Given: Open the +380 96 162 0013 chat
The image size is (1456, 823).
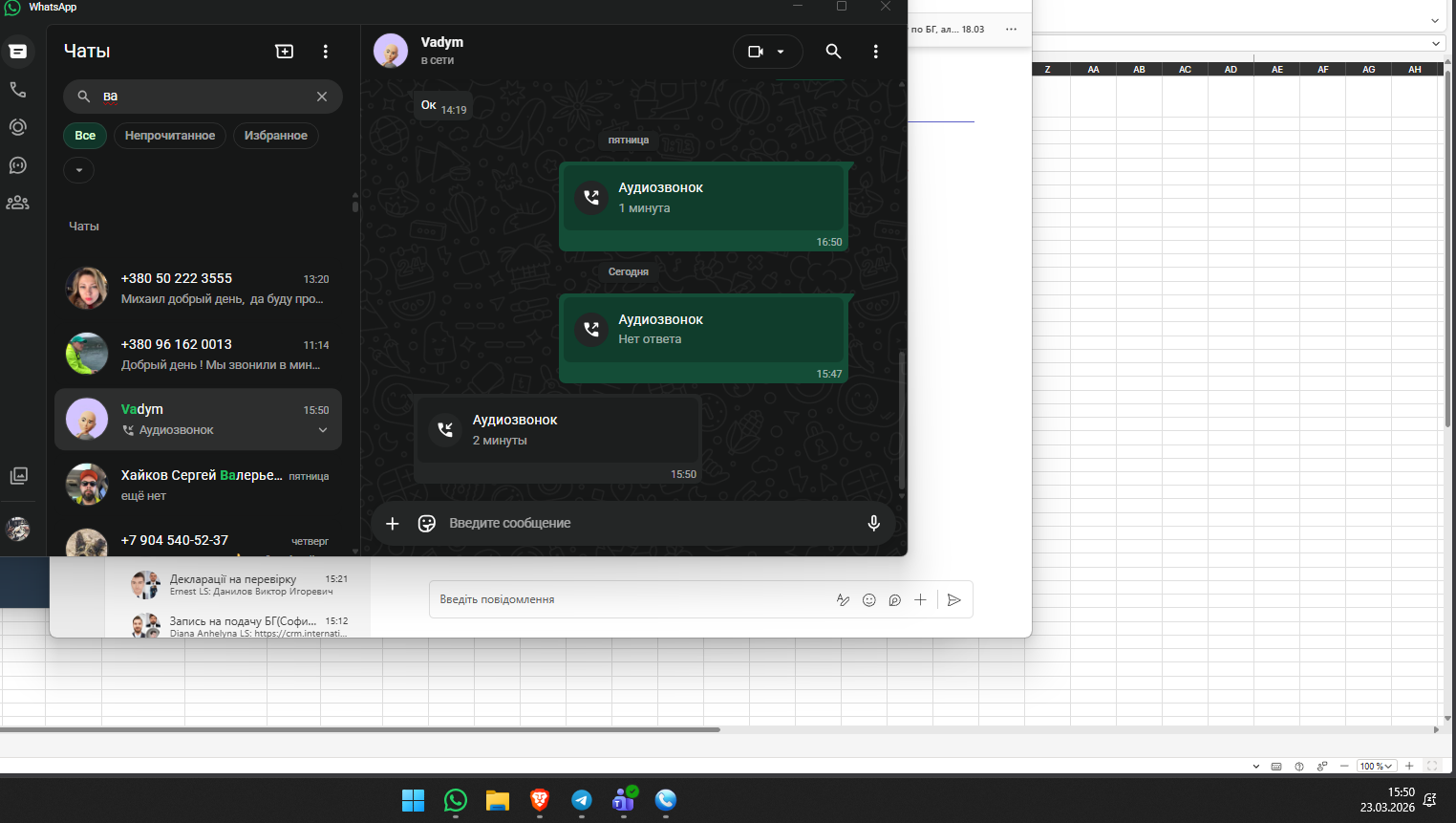Looking at the screenshot, I should click(198, 354).
